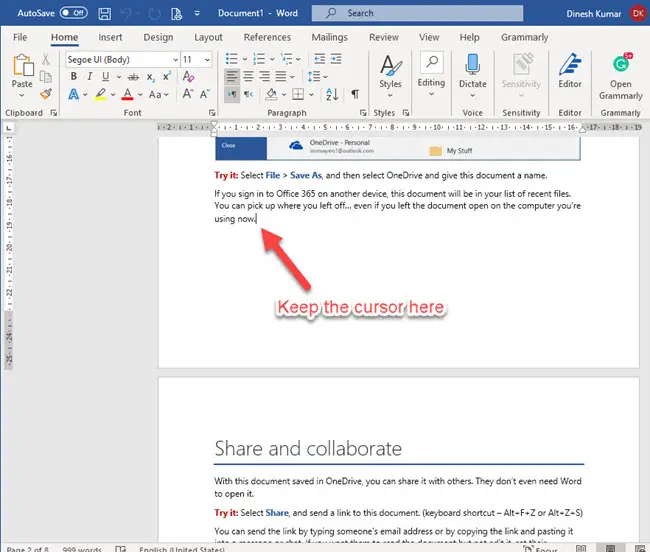Toggle Align Left paragraph alignment

(x=232, y=77)
